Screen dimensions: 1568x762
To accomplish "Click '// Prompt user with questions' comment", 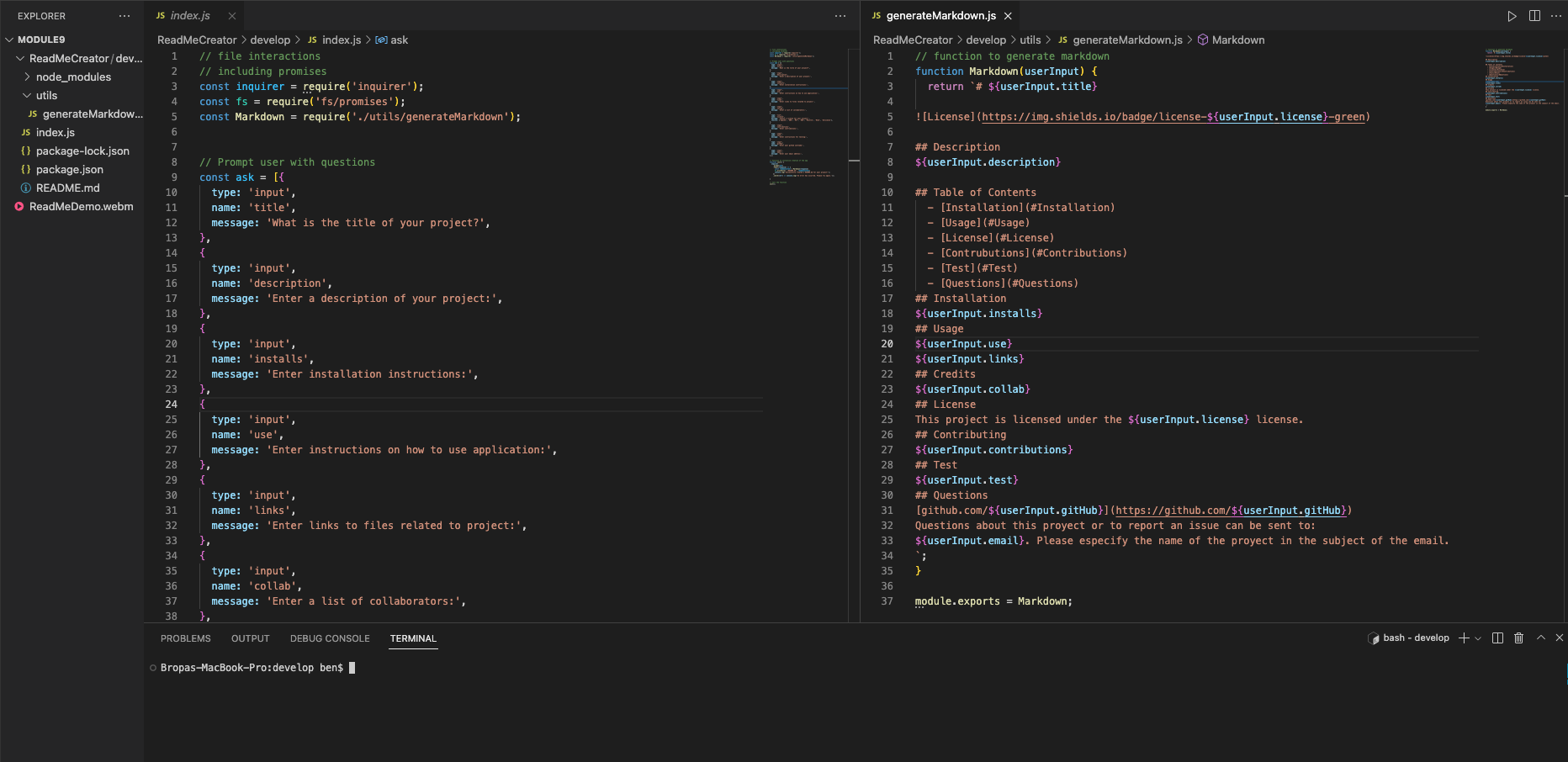I will (287, 162).
